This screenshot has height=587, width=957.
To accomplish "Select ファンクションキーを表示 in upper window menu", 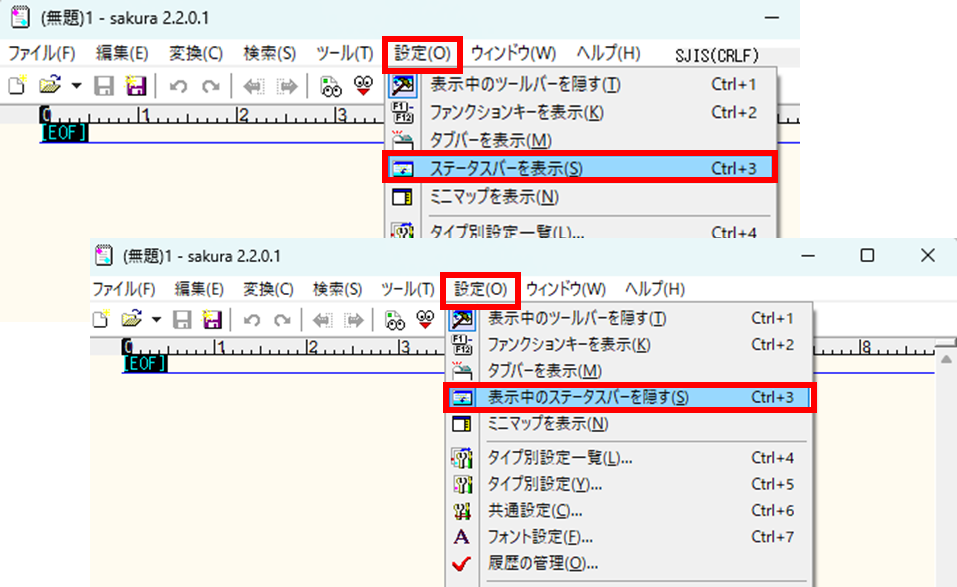I will point(581,112).
